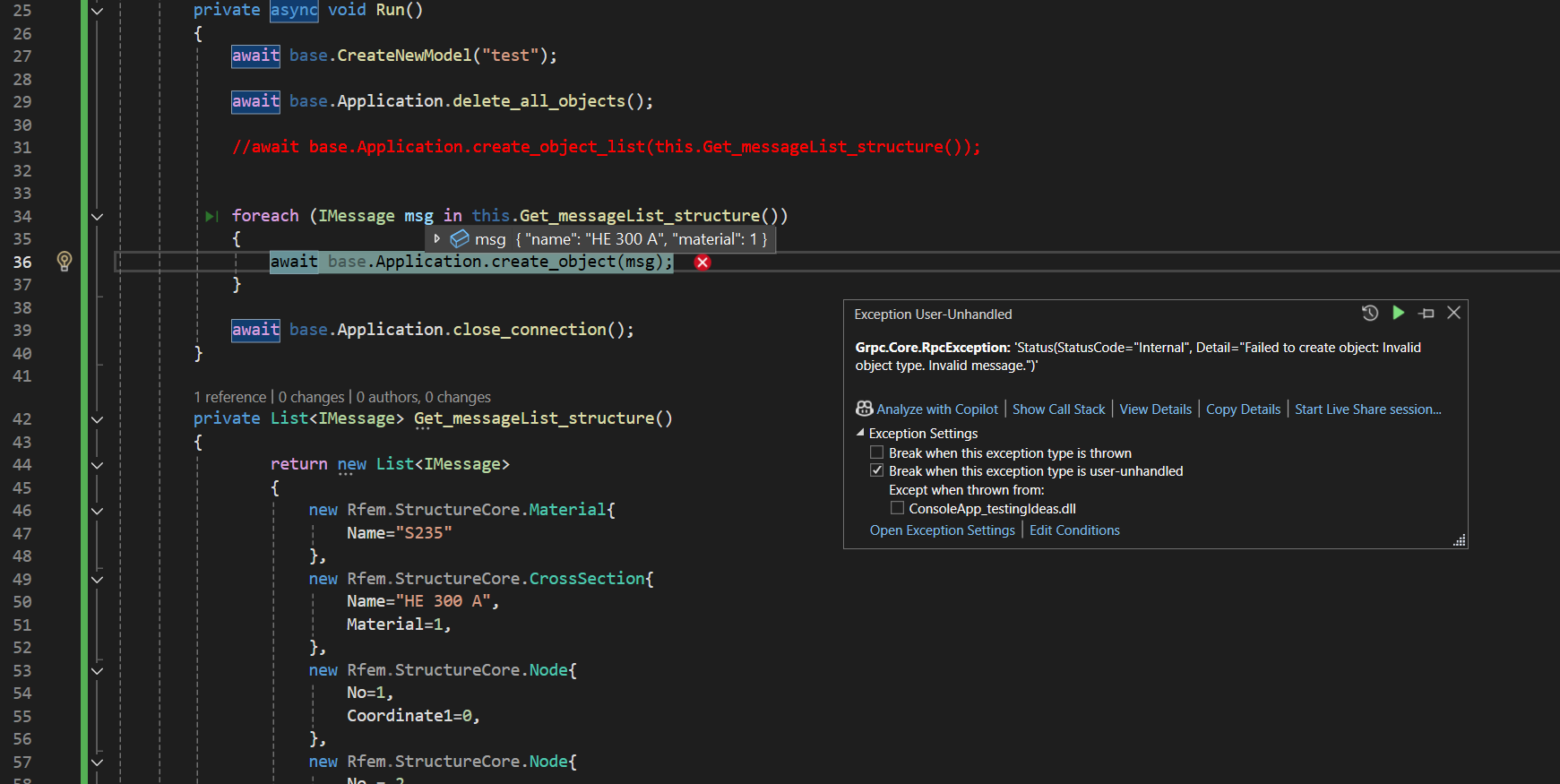Expand the msg data tip arrow
The image size is (1560, 784).
[x=437, y=239]
